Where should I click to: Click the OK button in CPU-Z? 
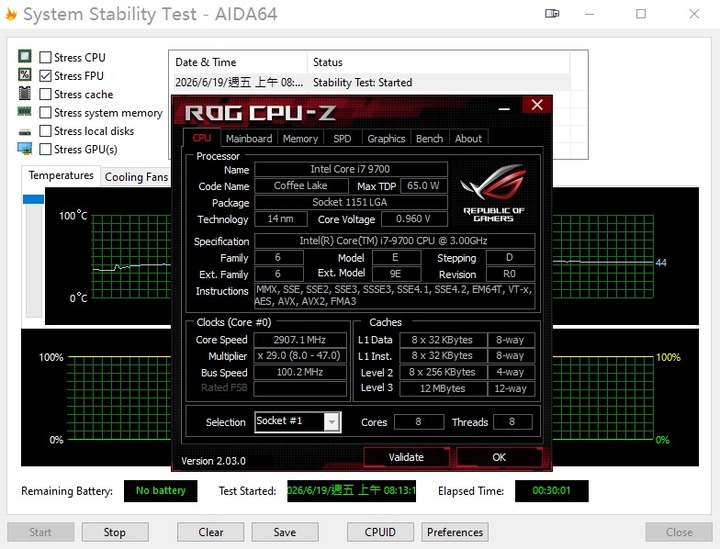[499, 457]
